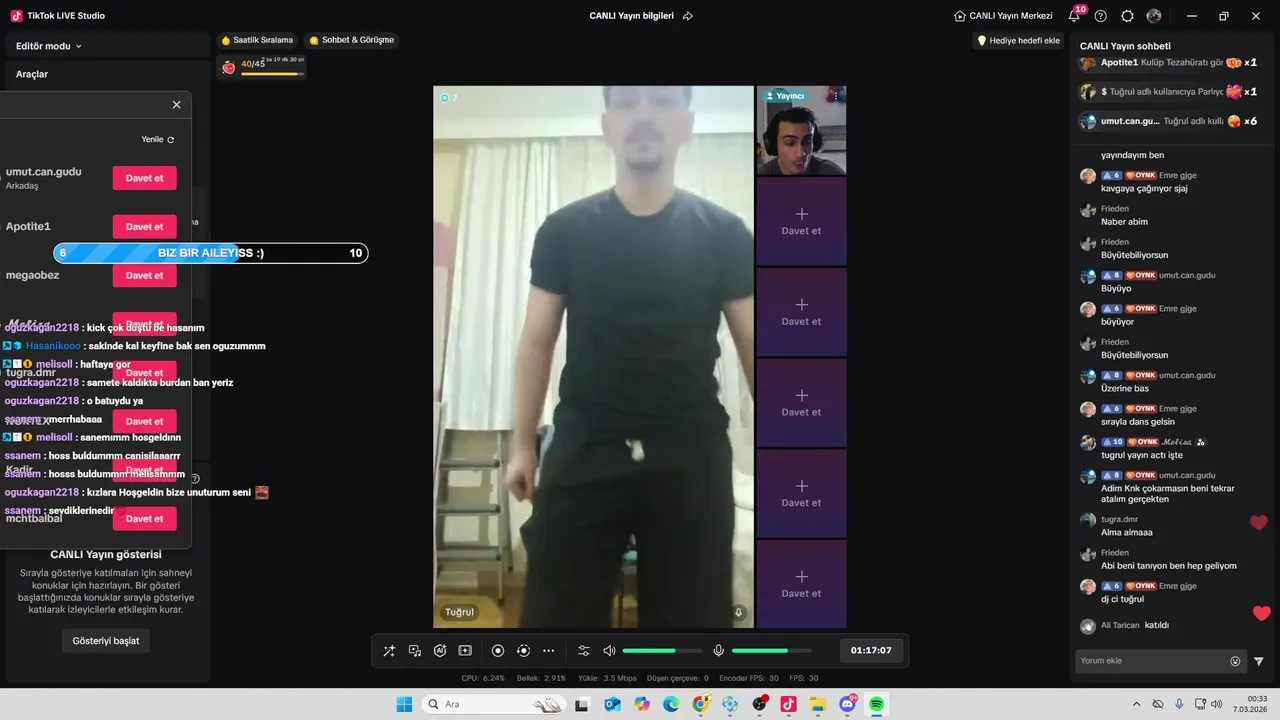Open the AI tools hexagon icon
The height and width of the screenshot is (720, 1280).
point(440,650)
